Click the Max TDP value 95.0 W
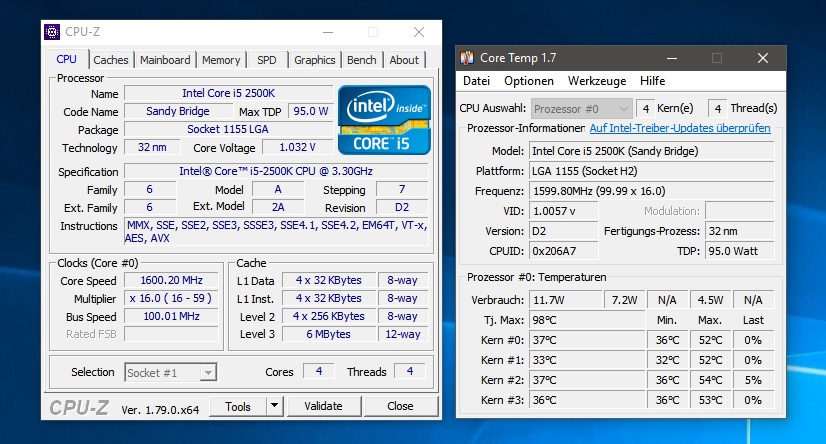This screenshot has width=826, height=444. (x=310, y=111)
